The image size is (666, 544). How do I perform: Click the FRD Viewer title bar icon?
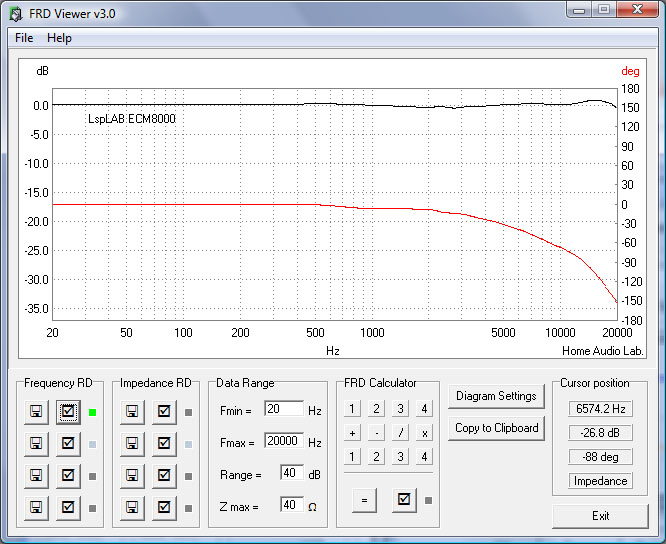[x=16, y=14]
